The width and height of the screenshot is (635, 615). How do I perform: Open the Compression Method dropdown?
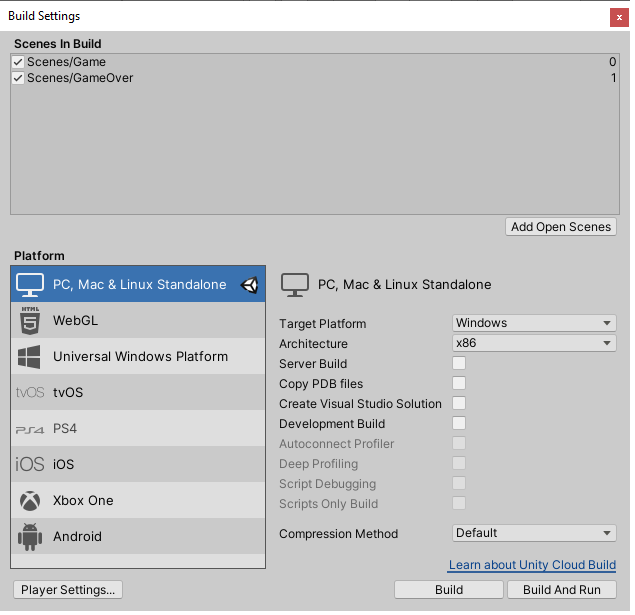point(533,533)
